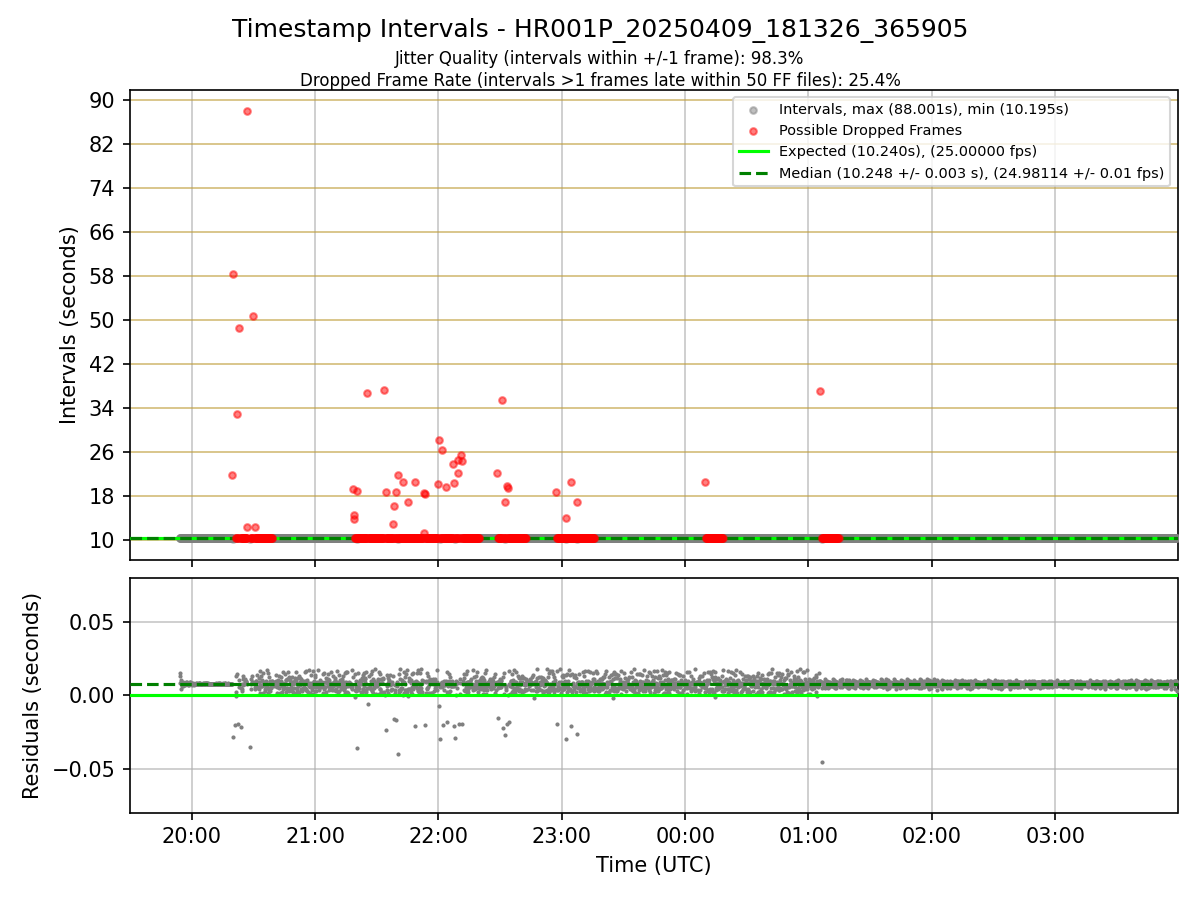Click the '21:00' x-axis tick label
This screenshot has height=900, width=1200.
point(315,835)
